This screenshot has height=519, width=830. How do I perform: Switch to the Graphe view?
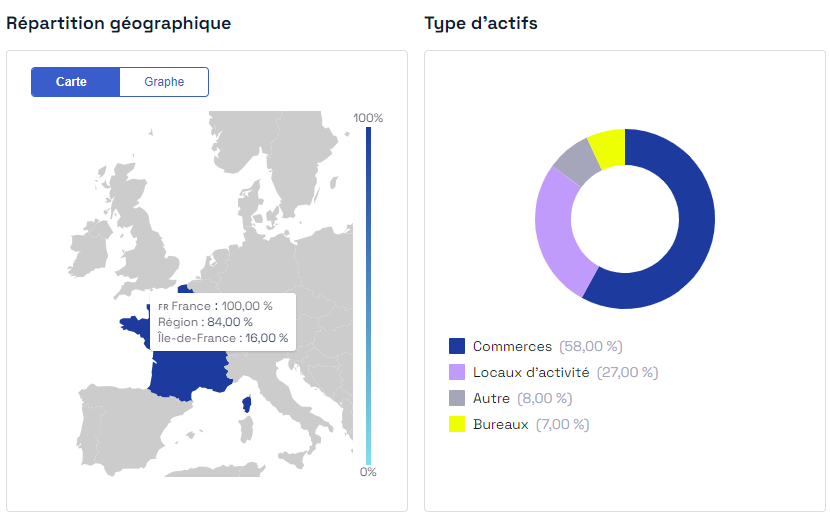[x=164, y=82]
